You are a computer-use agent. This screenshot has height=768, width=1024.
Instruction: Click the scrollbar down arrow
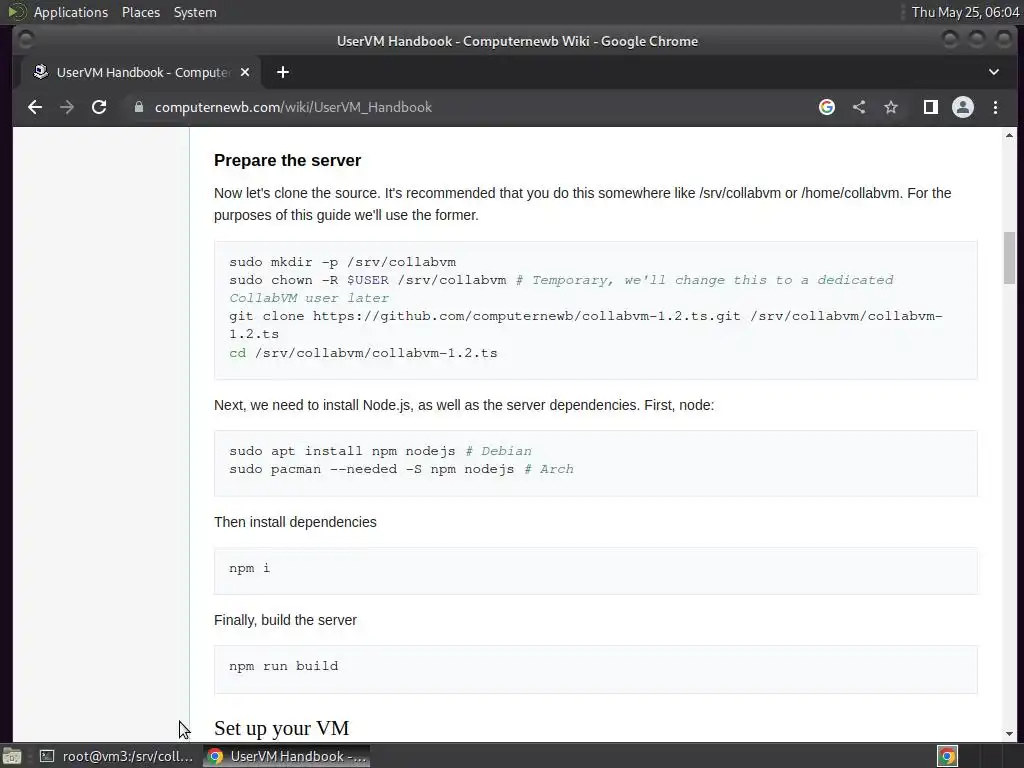coord(1010,733)
